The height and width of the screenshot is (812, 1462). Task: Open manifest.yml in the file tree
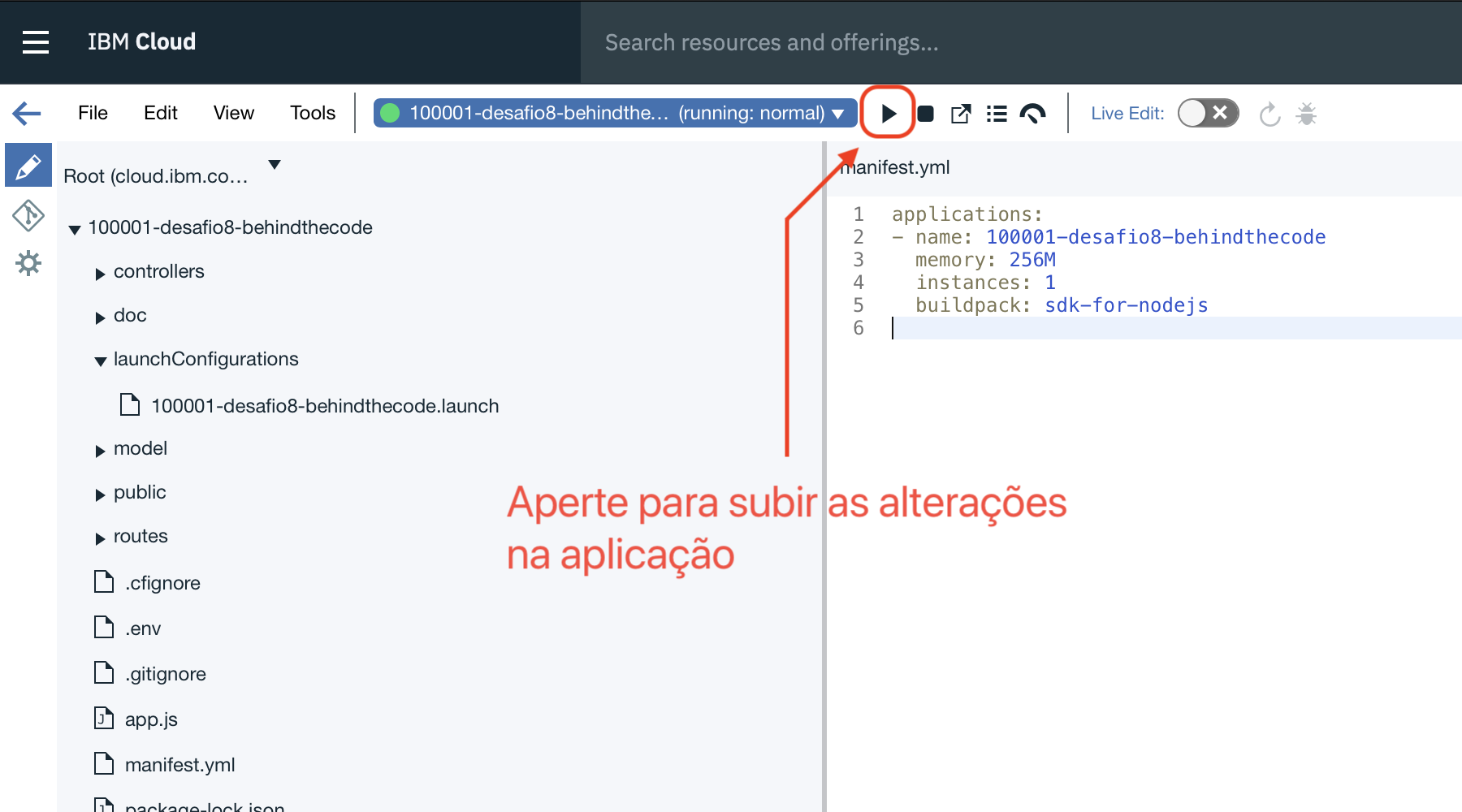(x=180, y=765)
